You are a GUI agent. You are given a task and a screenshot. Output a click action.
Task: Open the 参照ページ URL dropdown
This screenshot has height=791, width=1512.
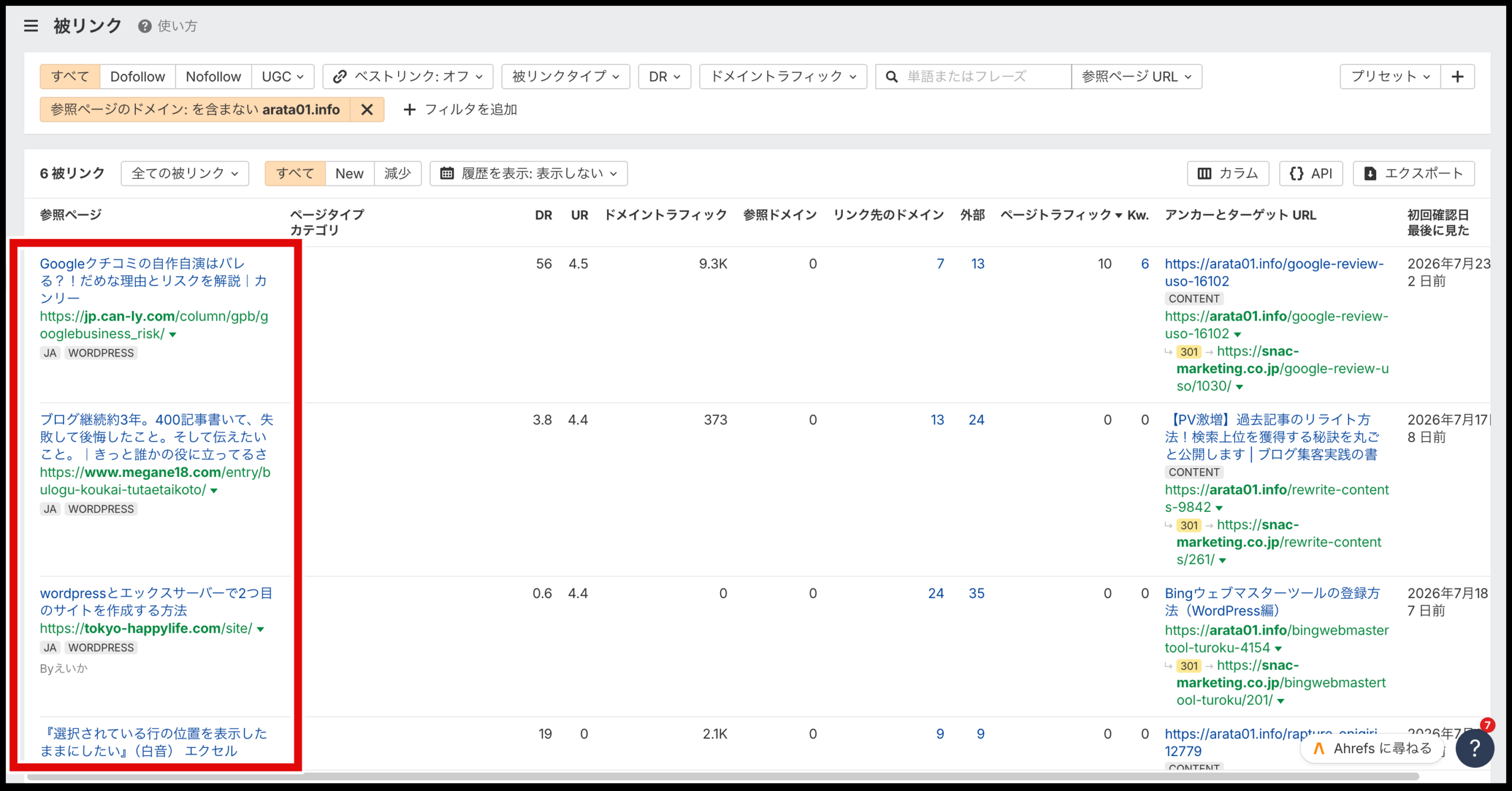click(x=1137, y=77)
